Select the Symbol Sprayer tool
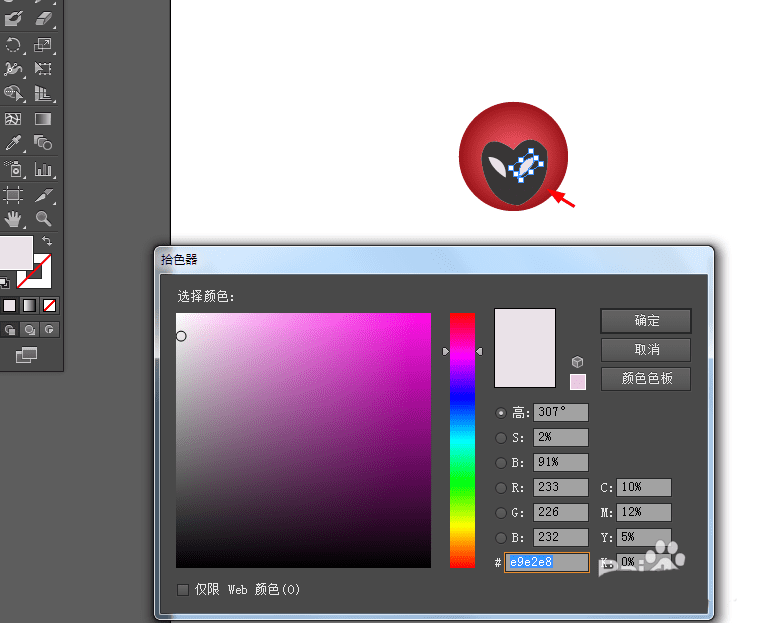Image resolution: width=779 pixels, height=623 pixels. [13, 169]
